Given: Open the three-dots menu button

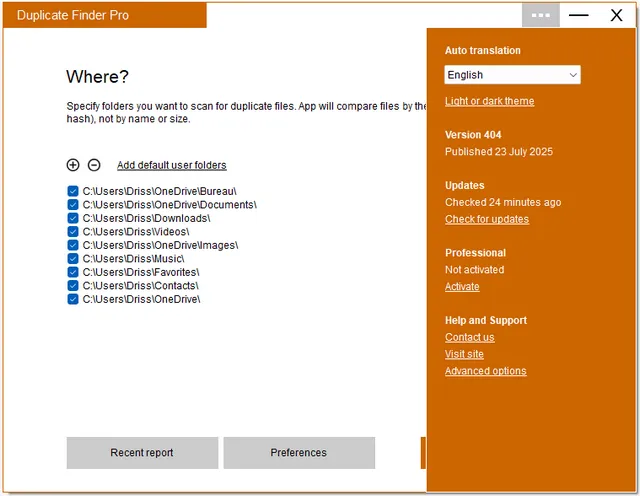Looking at the screenshot, I should [541, 16].
